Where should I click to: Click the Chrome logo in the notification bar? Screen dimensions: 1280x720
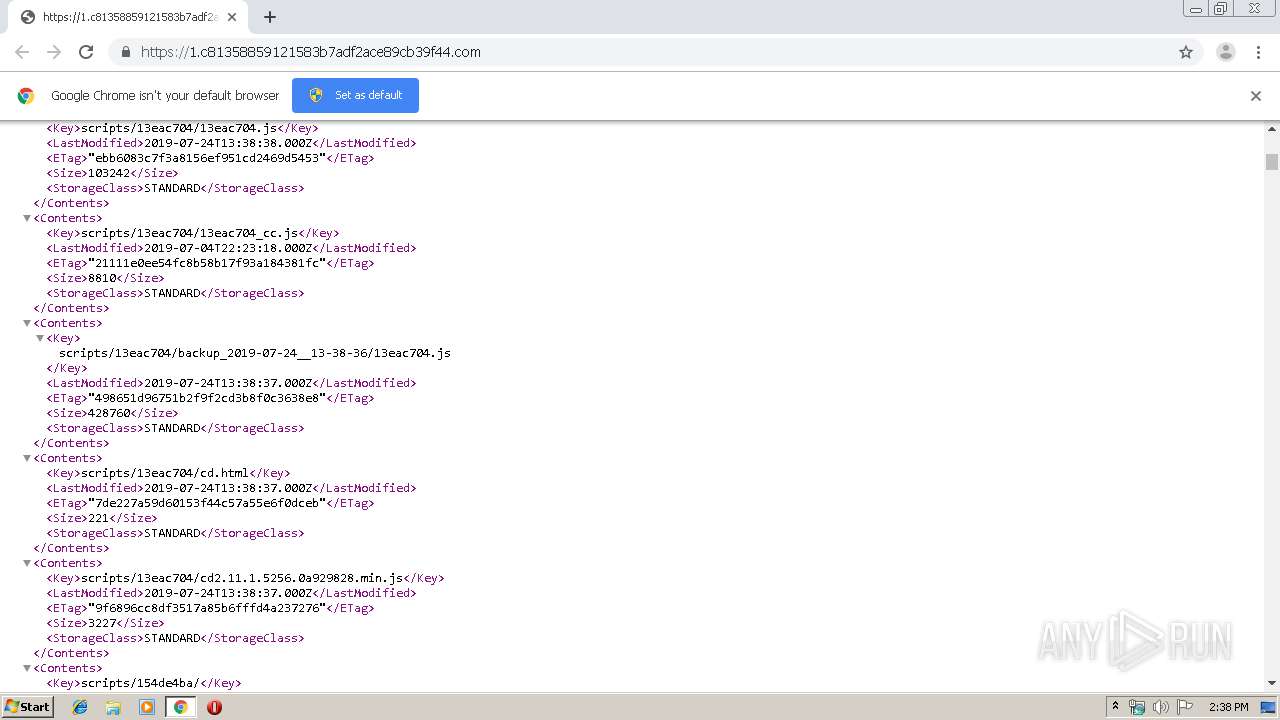pos(26,96)
